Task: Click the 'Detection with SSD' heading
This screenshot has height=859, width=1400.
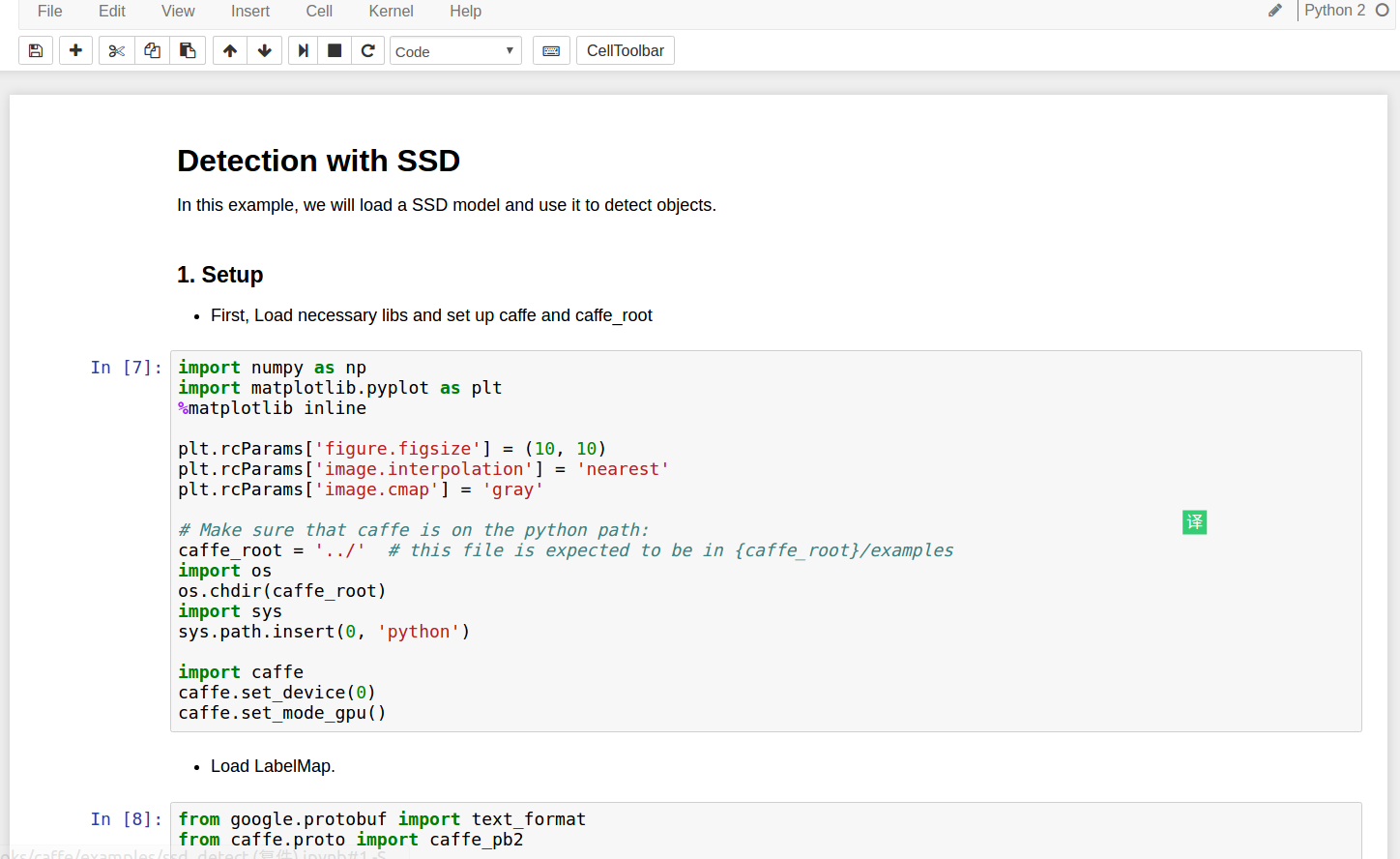Action: click(318, 161)
